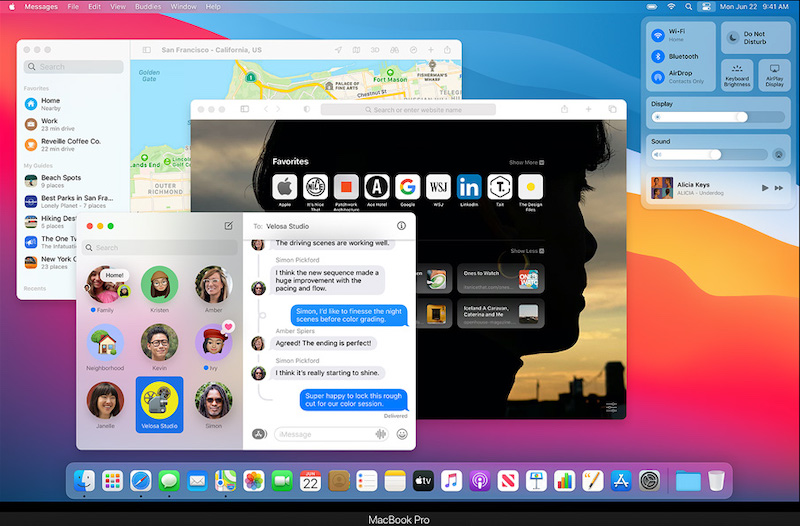Open the AirPlay Display options
Screen dimensions: 800x526
(773, 76)
